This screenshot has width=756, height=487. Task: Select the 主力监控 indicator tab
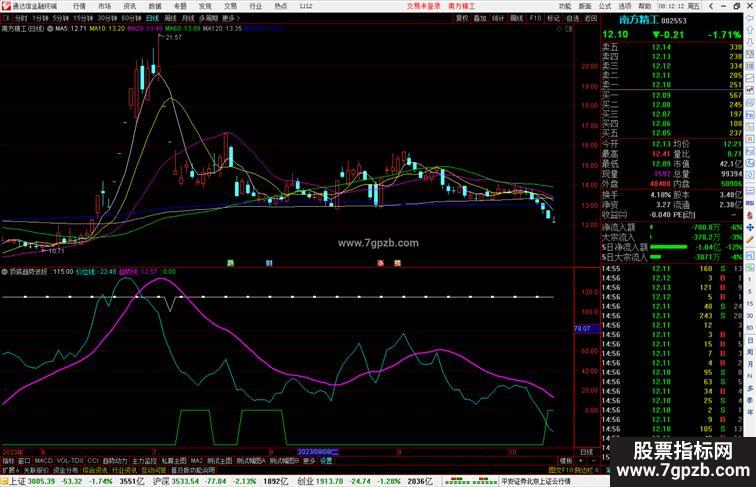pos(144,461)
